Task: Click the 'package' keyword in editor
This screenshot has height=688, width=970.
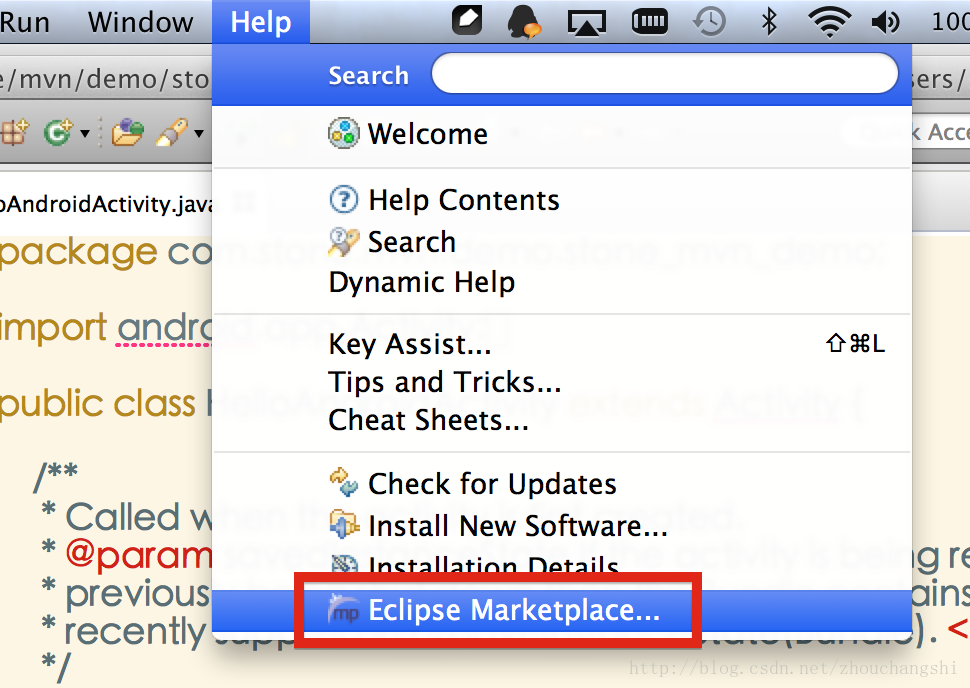Action: click(79, 254)
